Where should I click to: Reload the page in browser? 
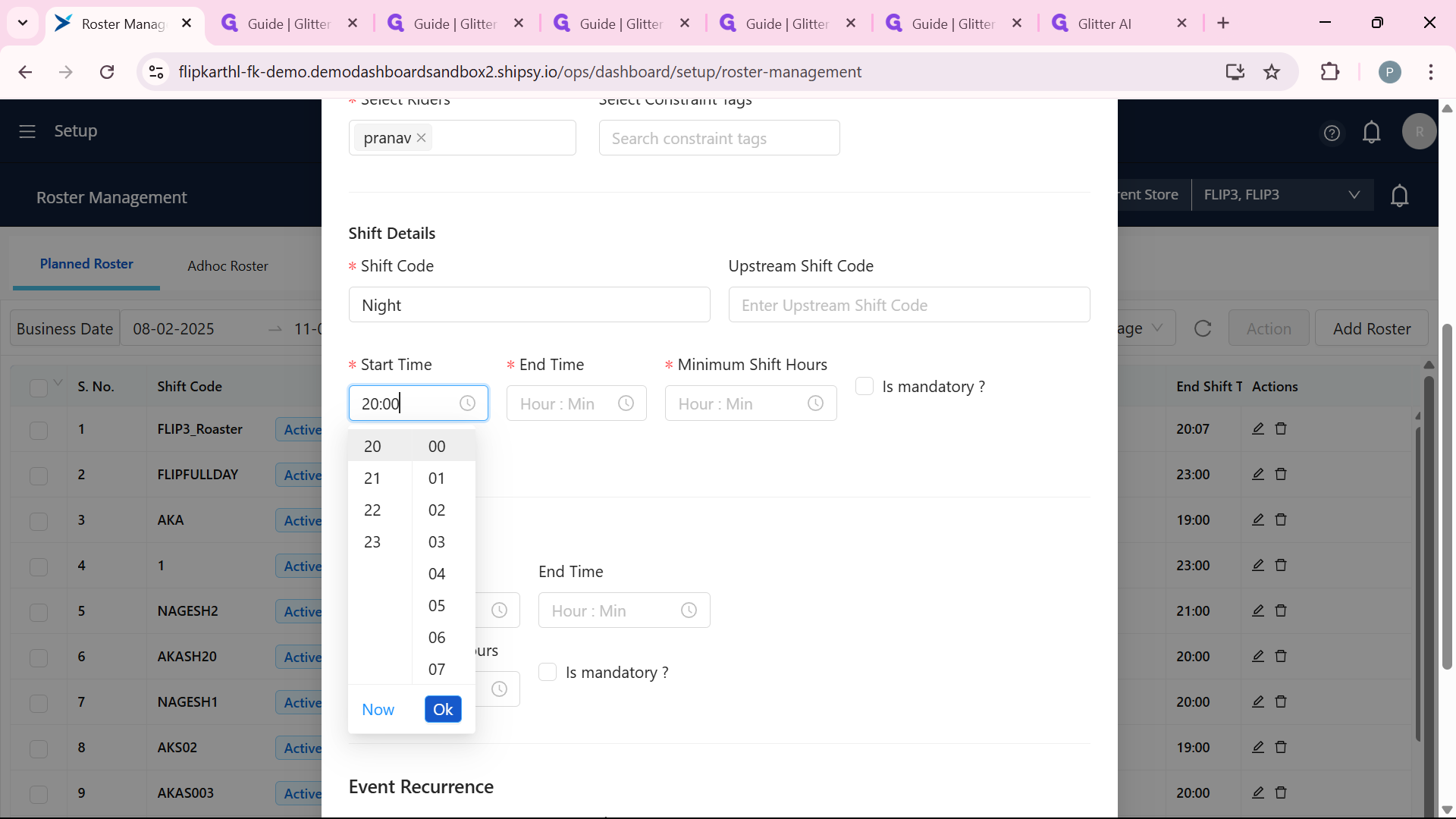tap(107, 72)
